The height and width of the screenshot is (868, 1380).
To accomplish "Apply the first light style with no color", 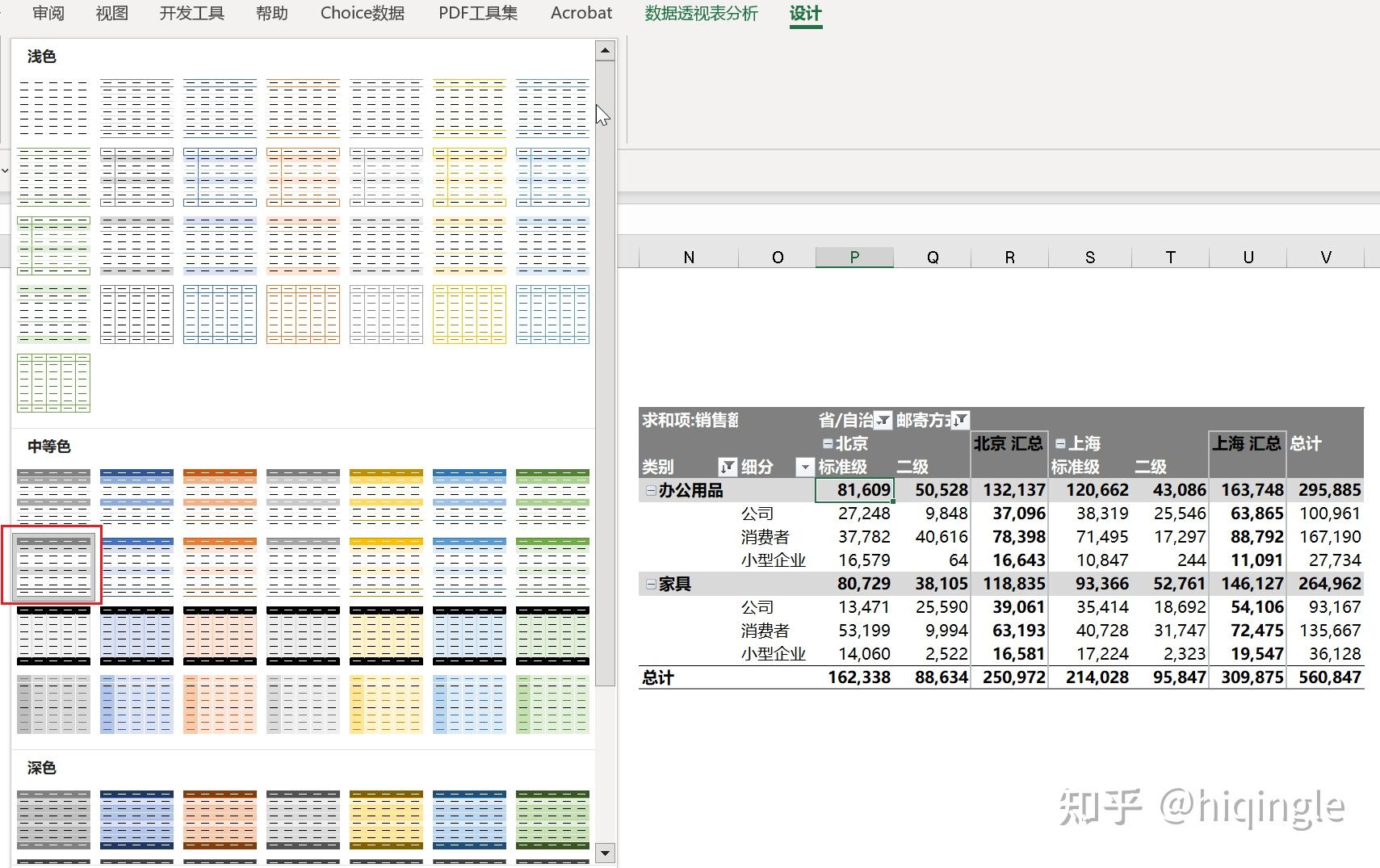I will click(53, 108).
